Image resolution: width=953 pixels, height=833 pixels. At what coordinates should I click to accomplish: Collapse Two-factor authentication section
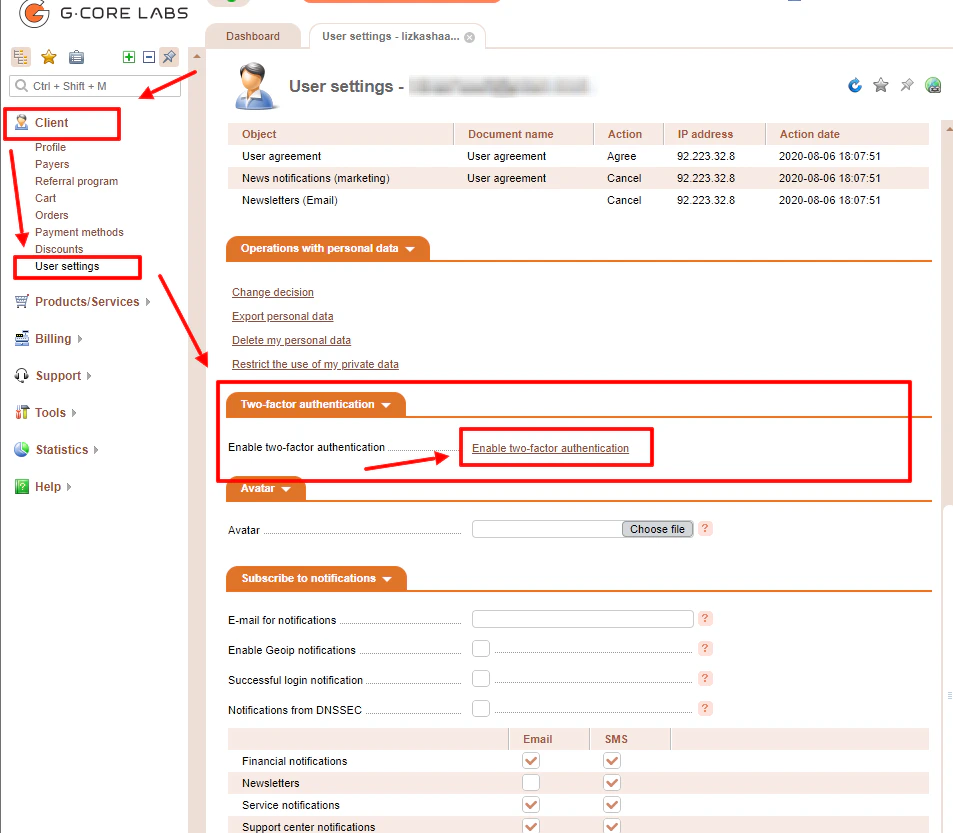click(x=315, y=405)
